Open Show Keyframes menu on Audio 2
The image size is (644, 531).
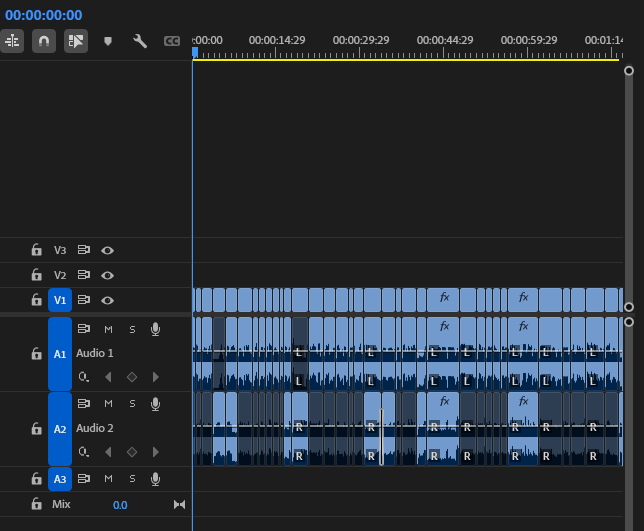tap(84, 452)
